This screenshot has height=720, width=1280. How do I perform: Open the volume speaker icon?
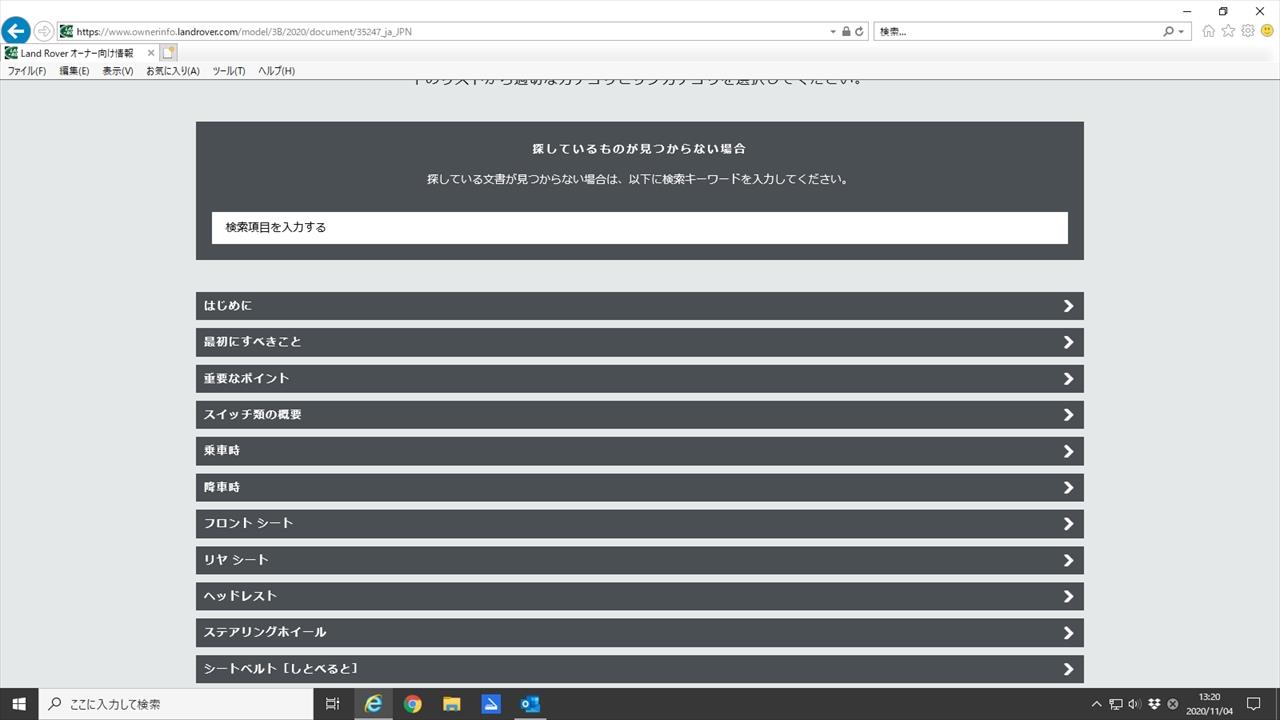tap(1135, 704)
